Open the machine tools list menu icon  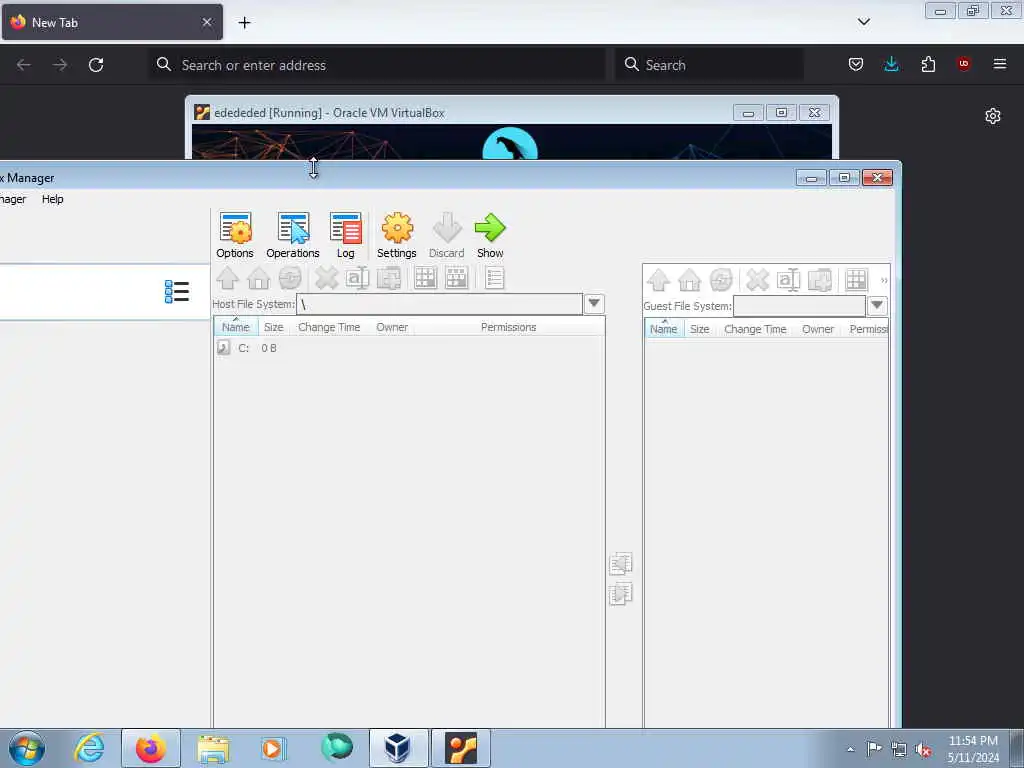177,292
